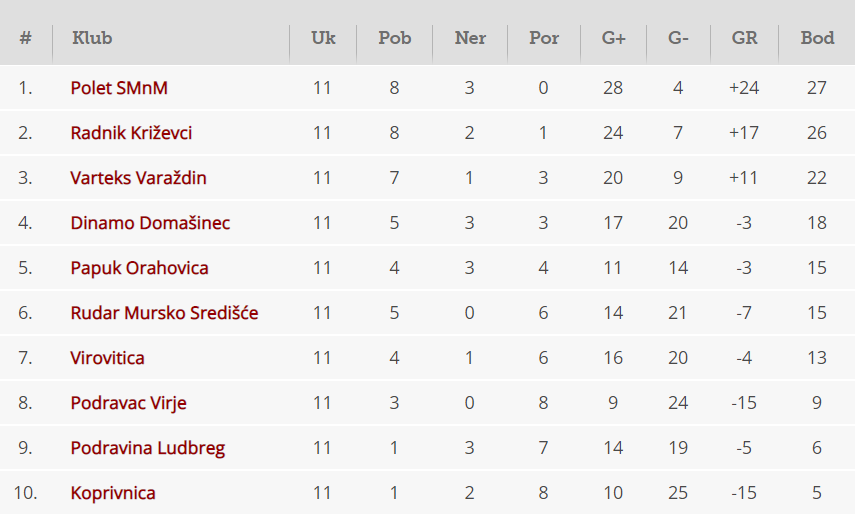Click the GR goal difference header

point(744,38)
